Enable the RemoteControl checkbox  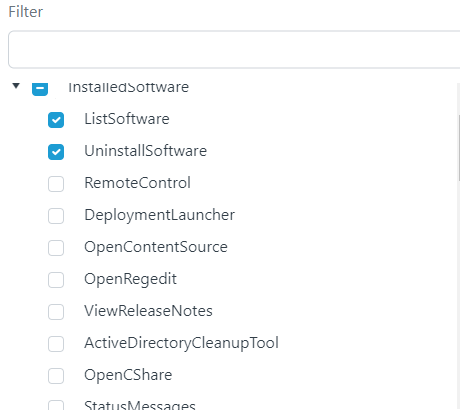coord(56,184)
